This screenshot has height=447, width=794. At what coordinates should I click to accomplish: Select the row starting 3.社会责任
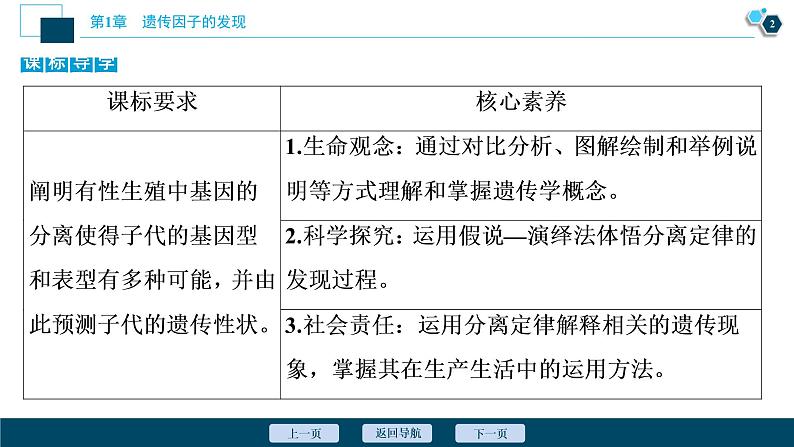tap(521, 354)
